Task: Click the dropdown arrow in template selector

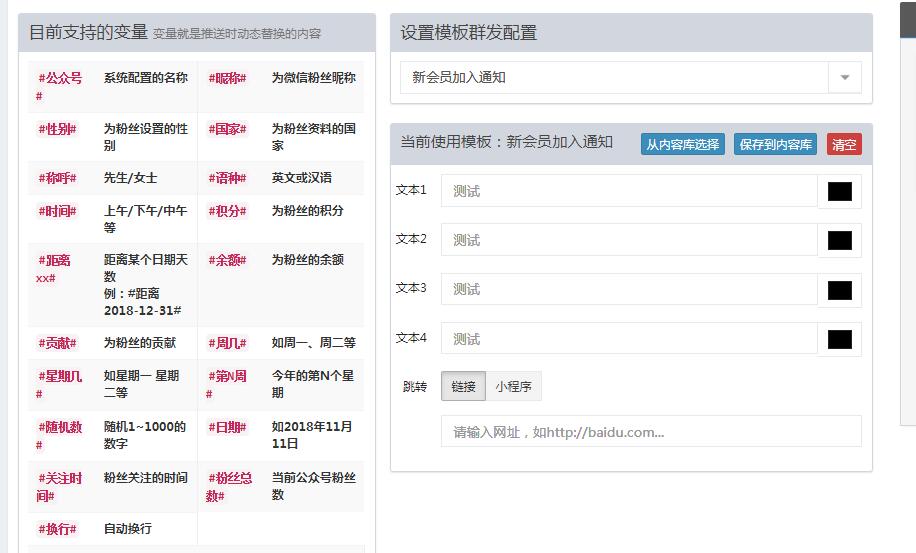Action: (844, 78)
